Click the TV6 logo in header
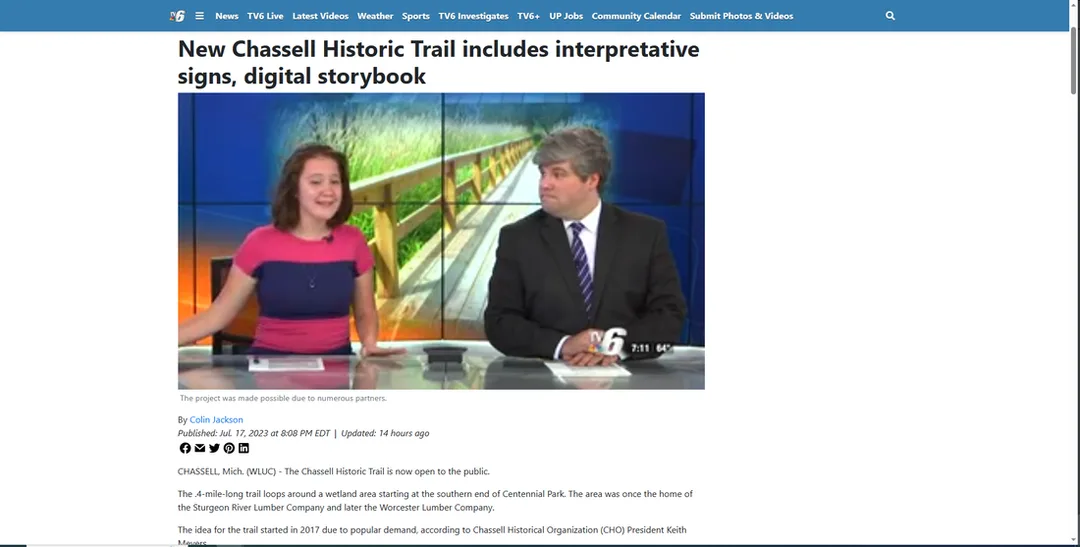The width and height of the screenshot is (1080, 547). point(178,16)
